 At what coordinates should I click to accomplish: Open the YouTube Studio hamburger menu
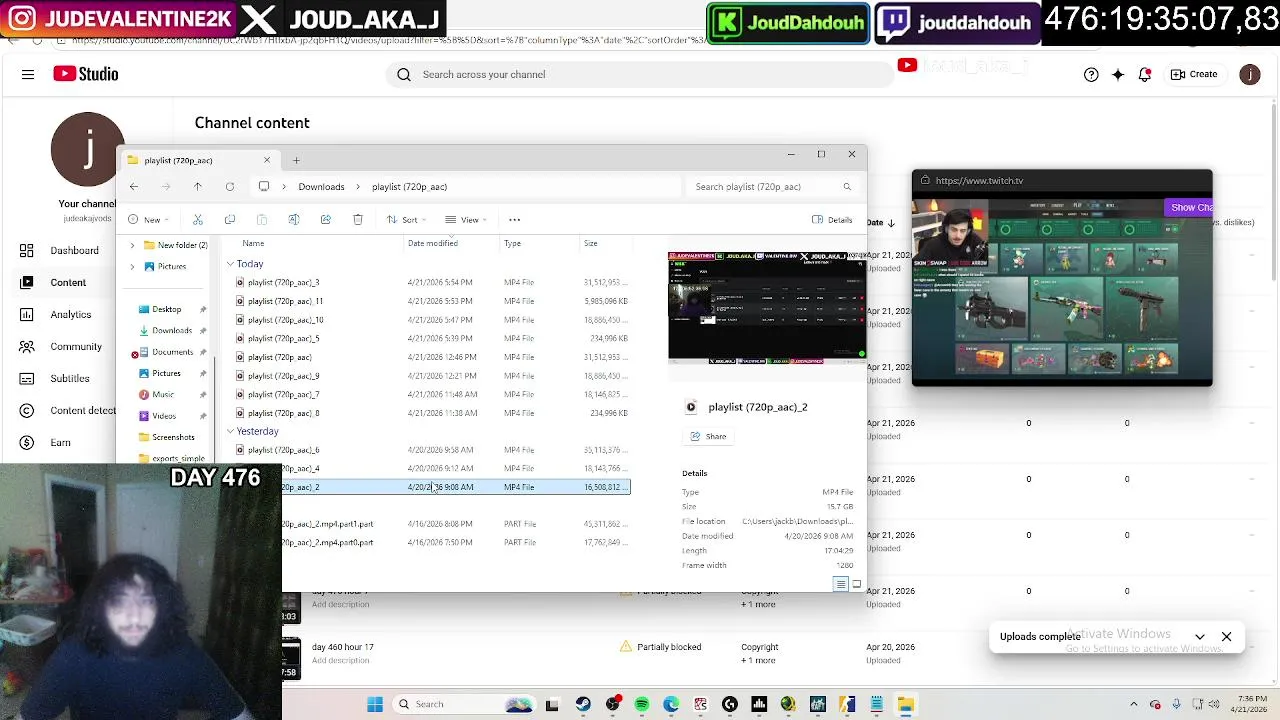click(28, 74)
